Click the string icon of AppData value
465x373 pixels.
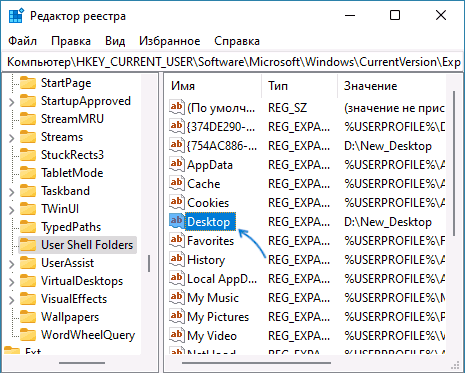[177, 165]
